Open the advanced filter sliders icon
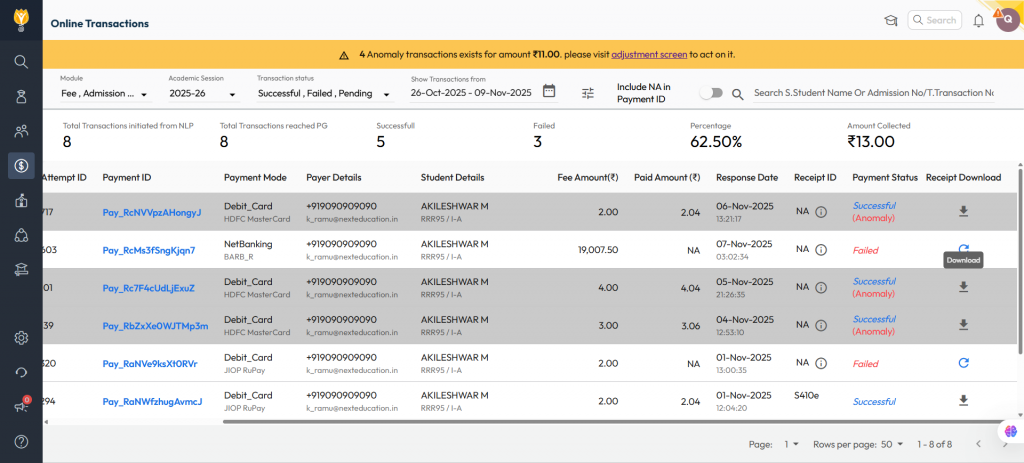The image size is (1024, 463). tap(588, 93)
